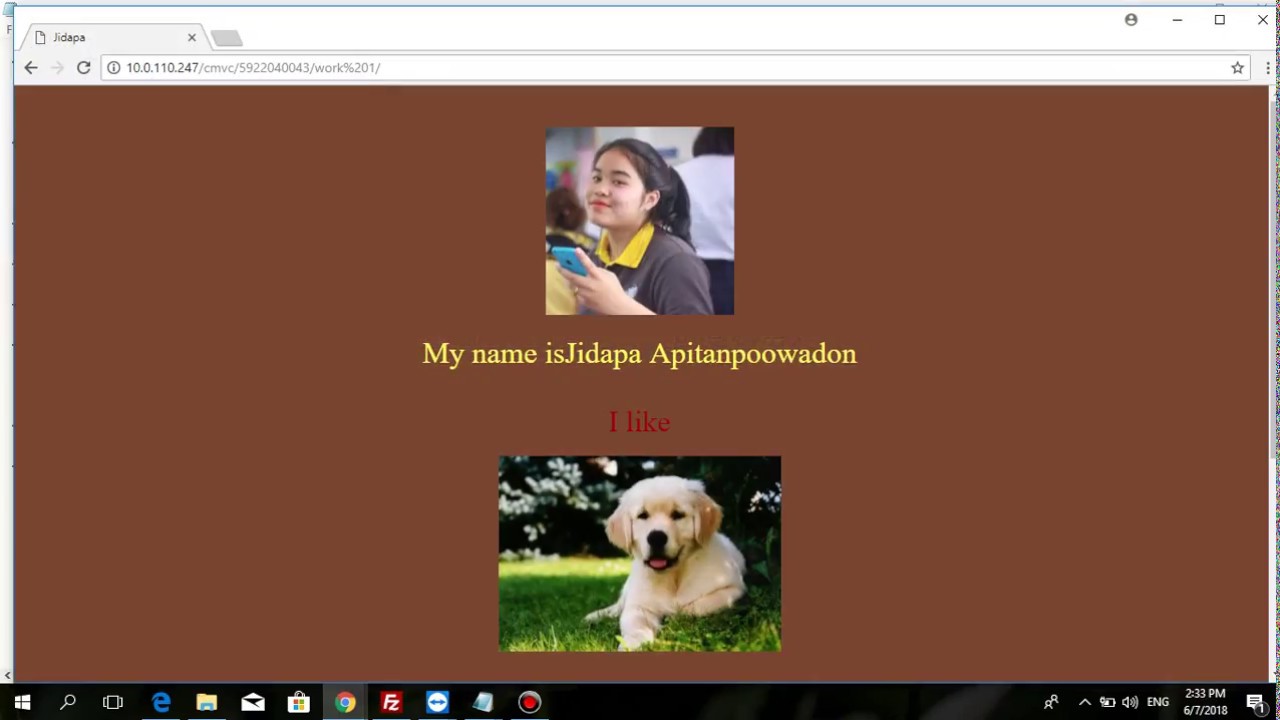Open FileZilla from taskbar

391,703
